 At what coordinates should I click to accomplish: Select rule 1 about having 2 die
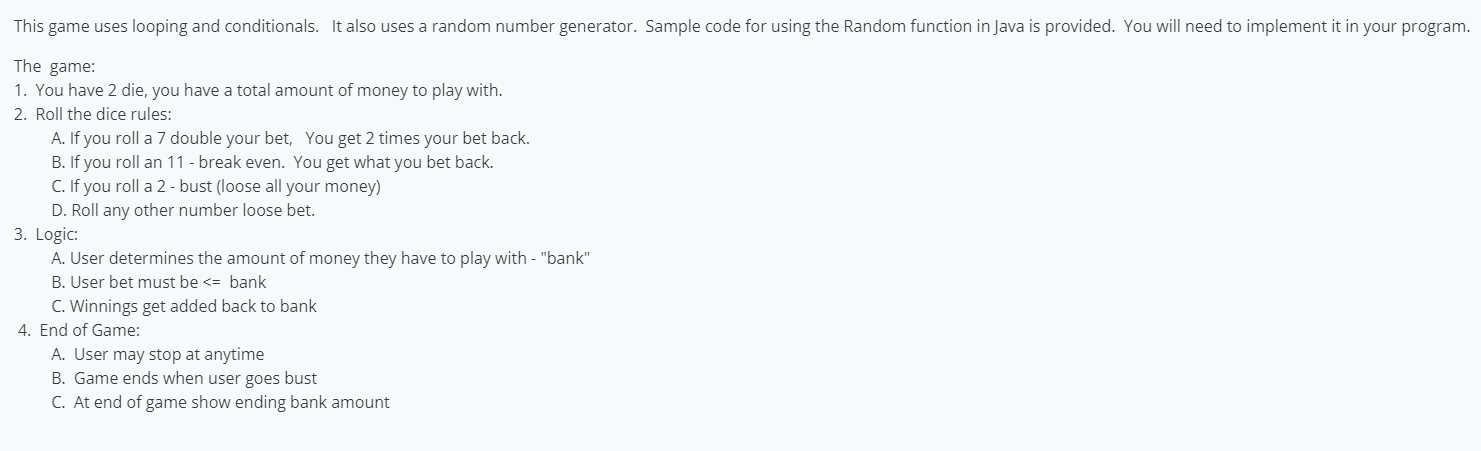[258, 91]
